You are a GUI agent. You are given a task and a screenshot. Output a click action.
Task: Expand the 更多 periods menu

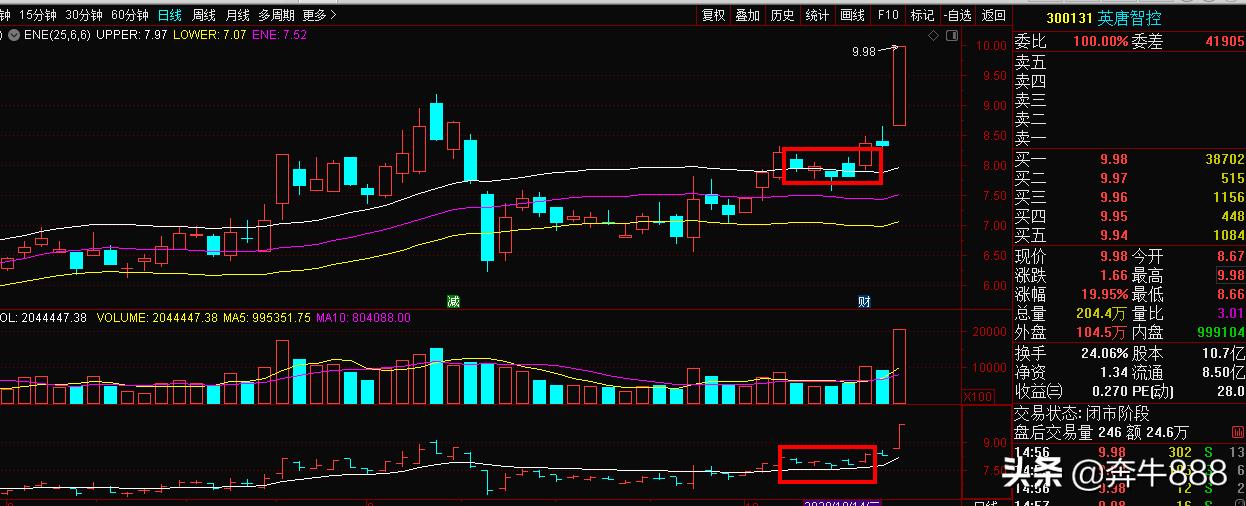(318, 15)
